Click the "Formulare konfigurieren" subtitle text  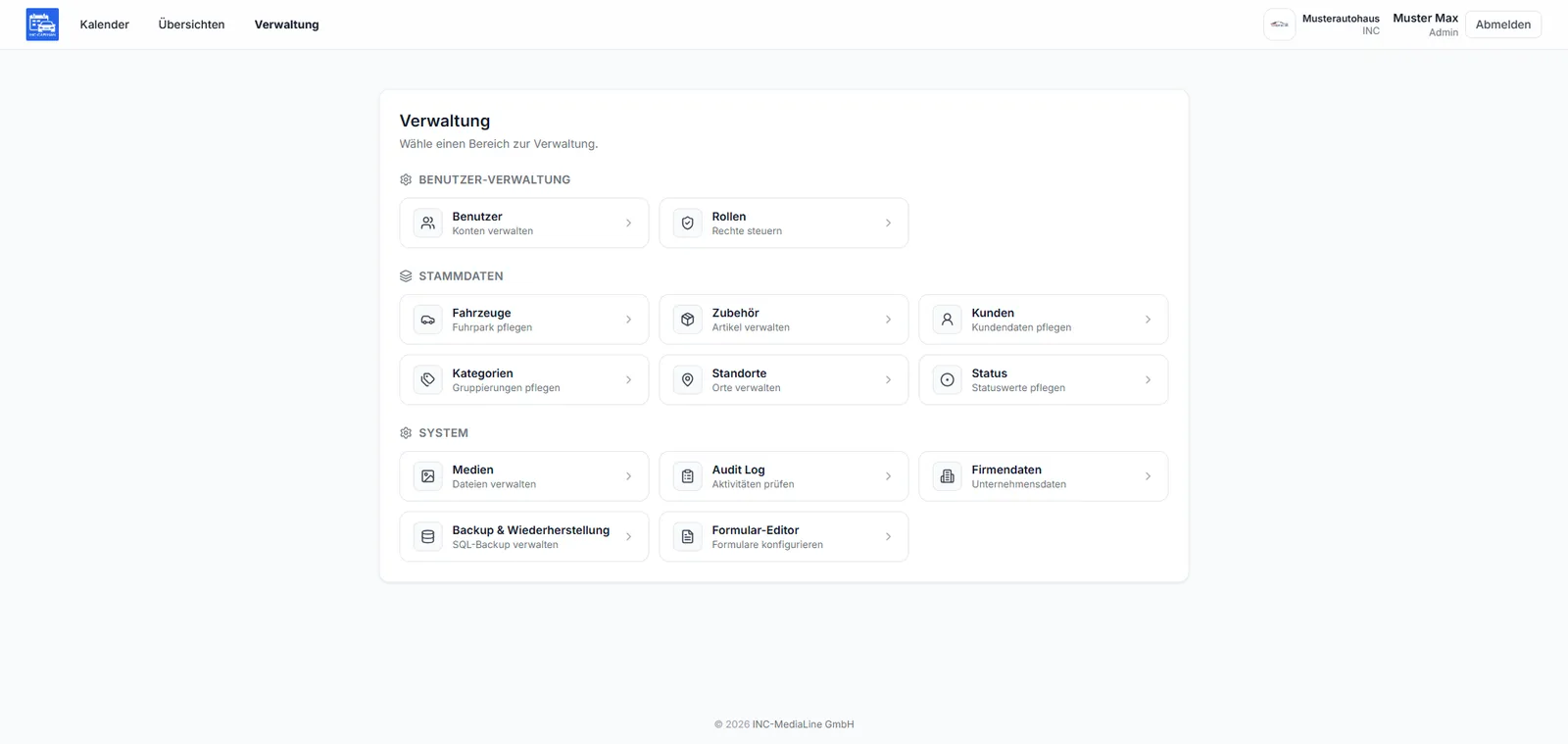click(768, 545)
